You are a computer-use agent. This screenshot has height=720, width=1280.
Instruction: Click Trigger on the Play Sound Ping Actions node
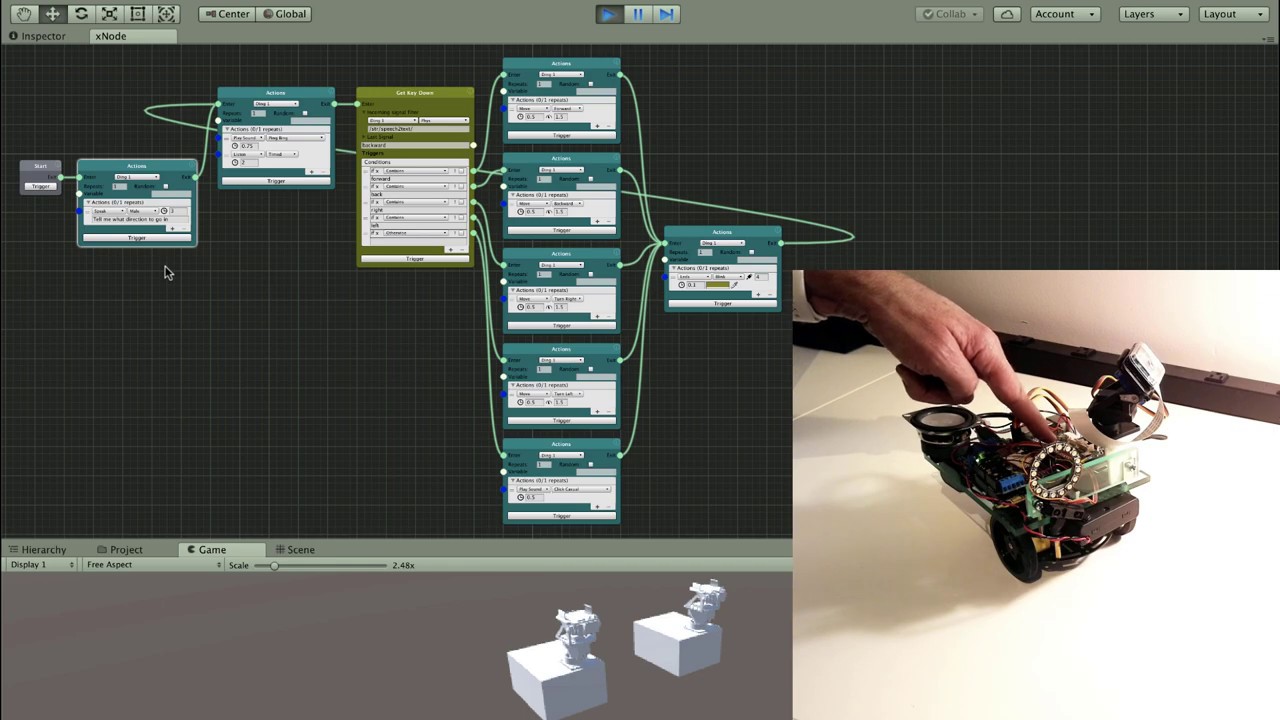click(x=276, y=181)
